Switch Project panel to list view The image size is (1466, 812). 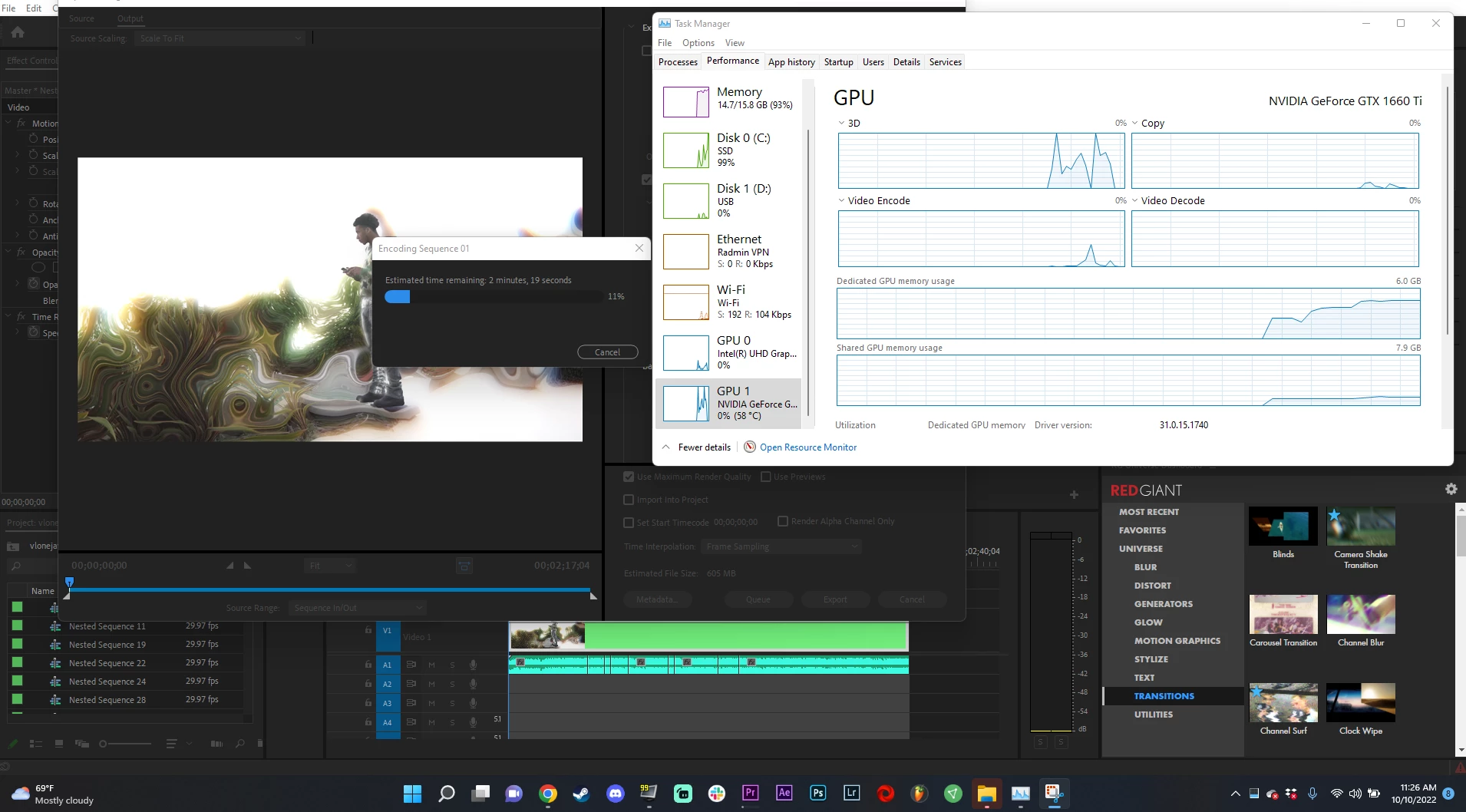pyautogui.click(x=35, y=744)
